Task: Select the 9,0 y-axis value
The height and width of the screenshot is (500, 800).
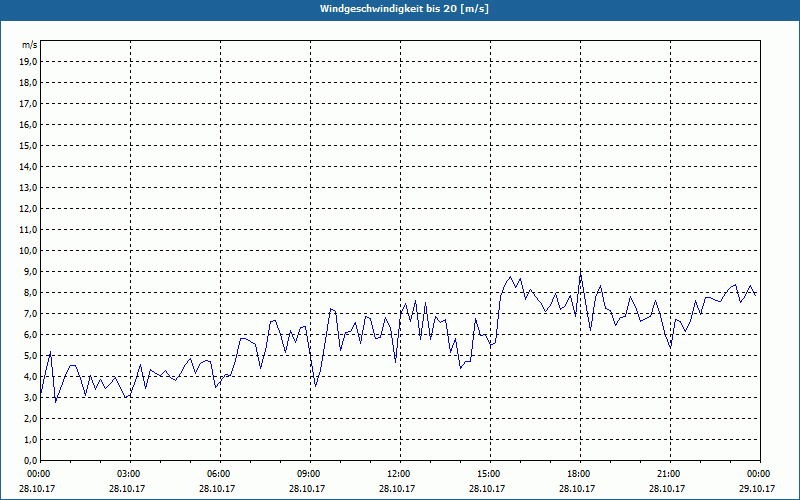Action: pyautogui.click(x=30, y=271)
